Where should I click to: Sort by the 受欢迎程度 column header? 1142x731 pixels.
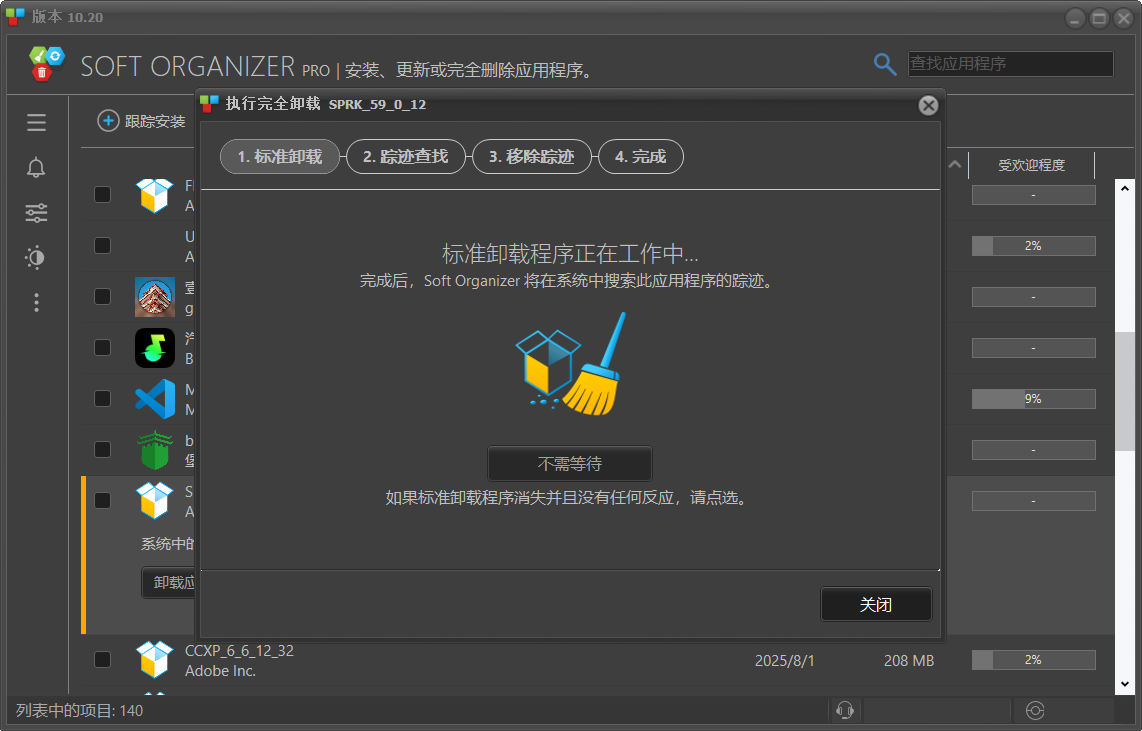coord(1031,165)
